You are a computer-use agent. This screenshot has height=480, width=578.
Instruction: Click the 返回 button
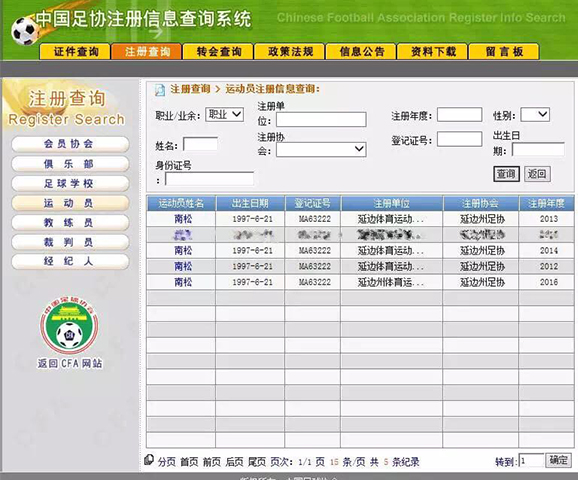537,174
